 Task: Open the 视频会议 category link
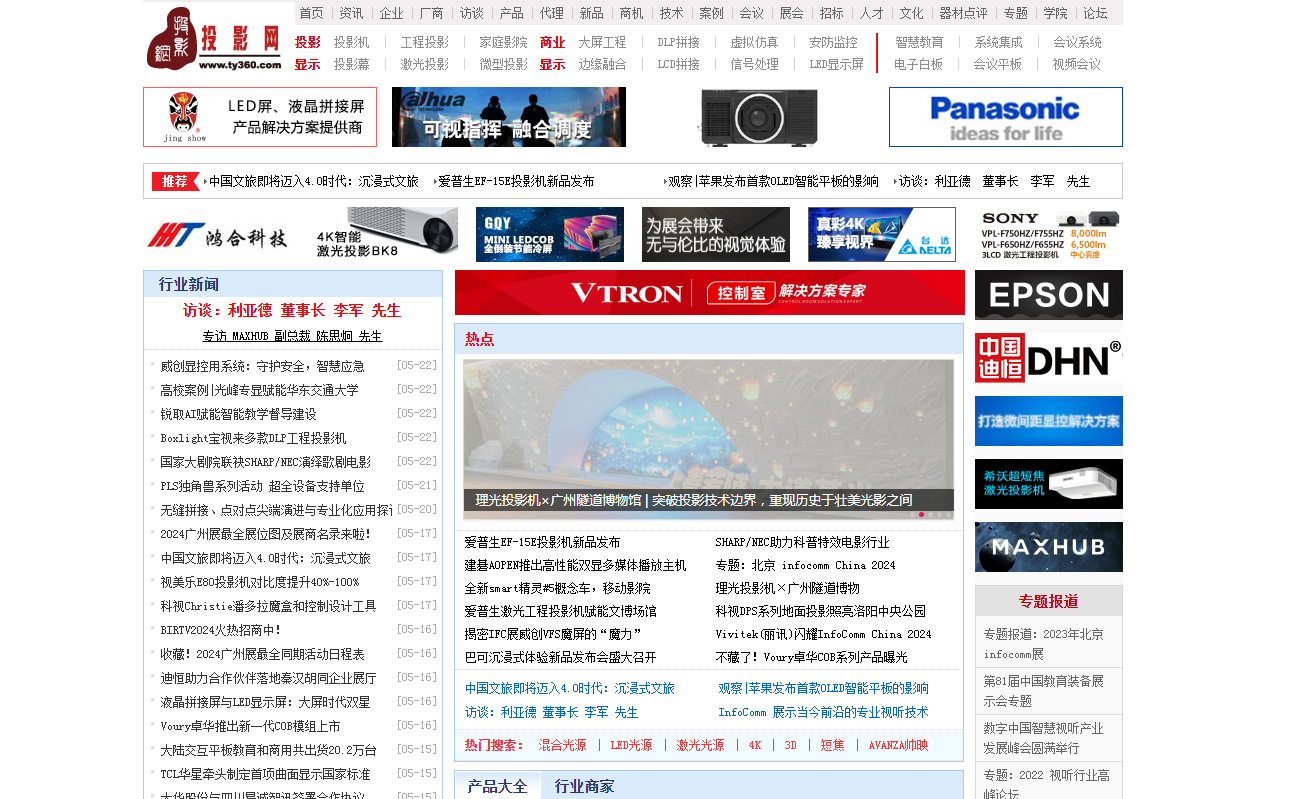pos(1077,64)
